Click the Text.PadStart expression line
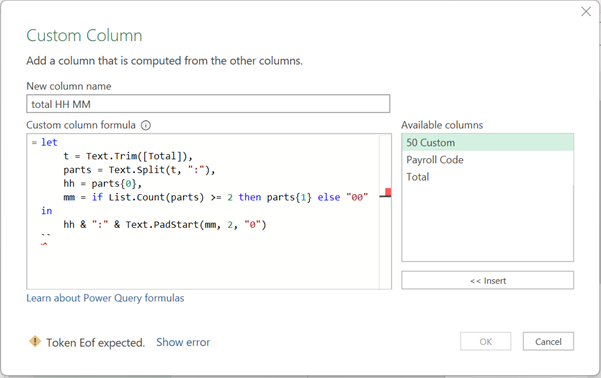 point(165,225)
